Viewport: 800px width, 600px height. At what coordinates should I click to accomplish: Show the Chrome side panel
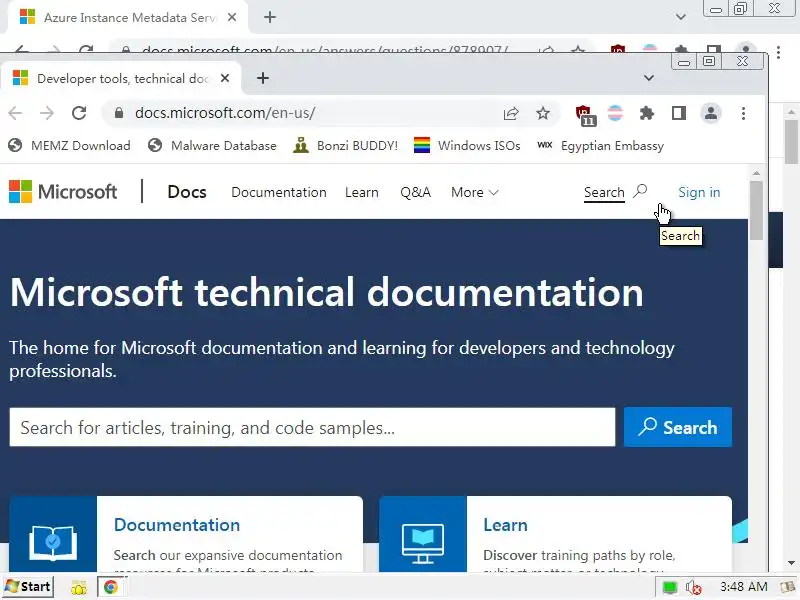tap(679, 113)
